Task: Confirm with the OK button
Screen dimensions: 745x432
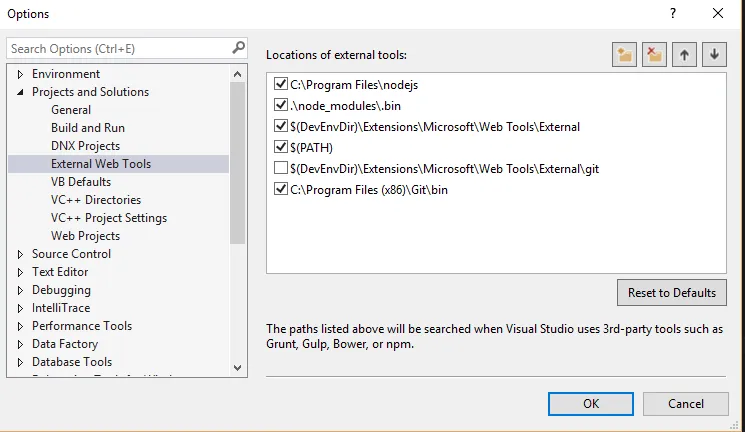Action: 590,403
